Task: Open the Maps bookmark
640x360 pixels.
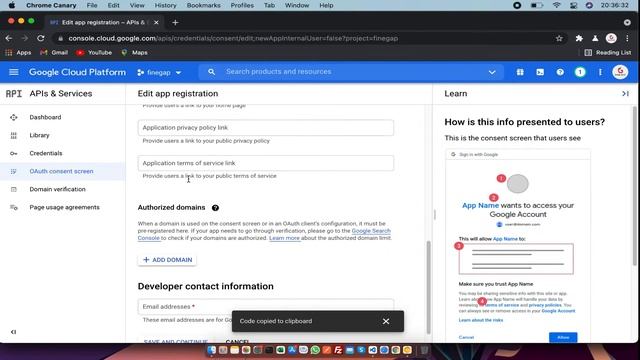Action: 134,53
